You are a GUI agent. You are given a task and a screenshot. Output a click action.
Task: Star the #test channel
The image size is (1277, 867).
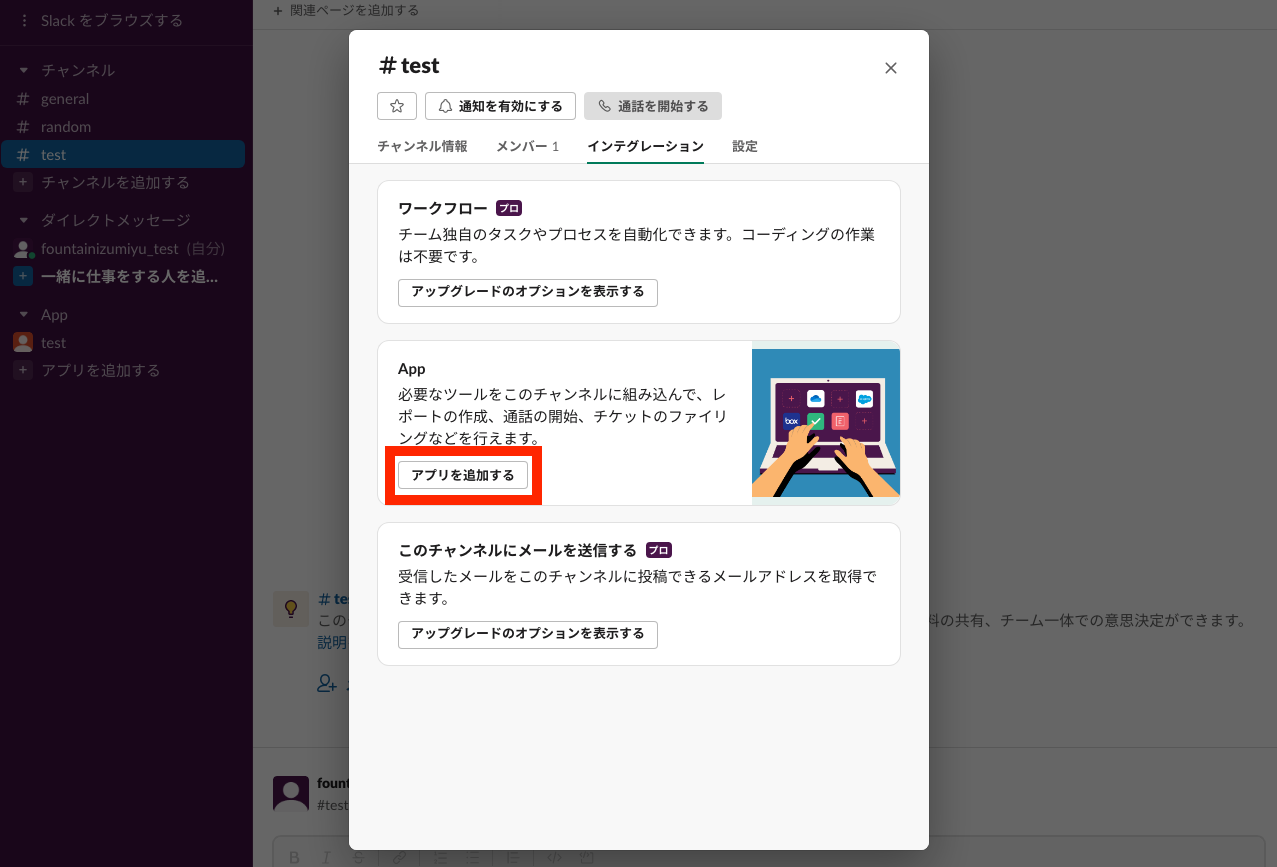click(x=396, y=106)
